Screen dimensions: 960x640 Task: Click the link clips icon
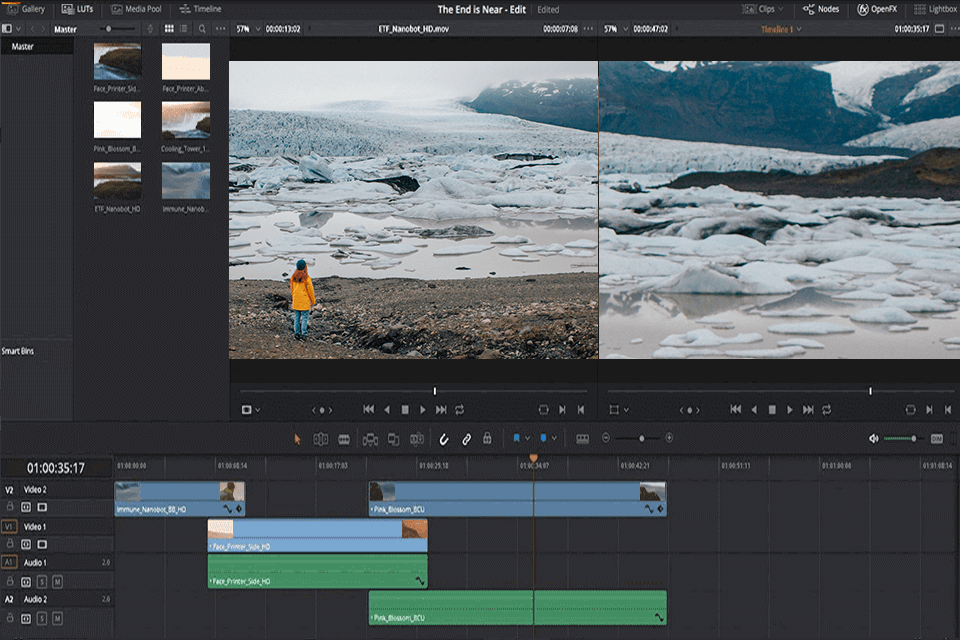pos(465,440)
